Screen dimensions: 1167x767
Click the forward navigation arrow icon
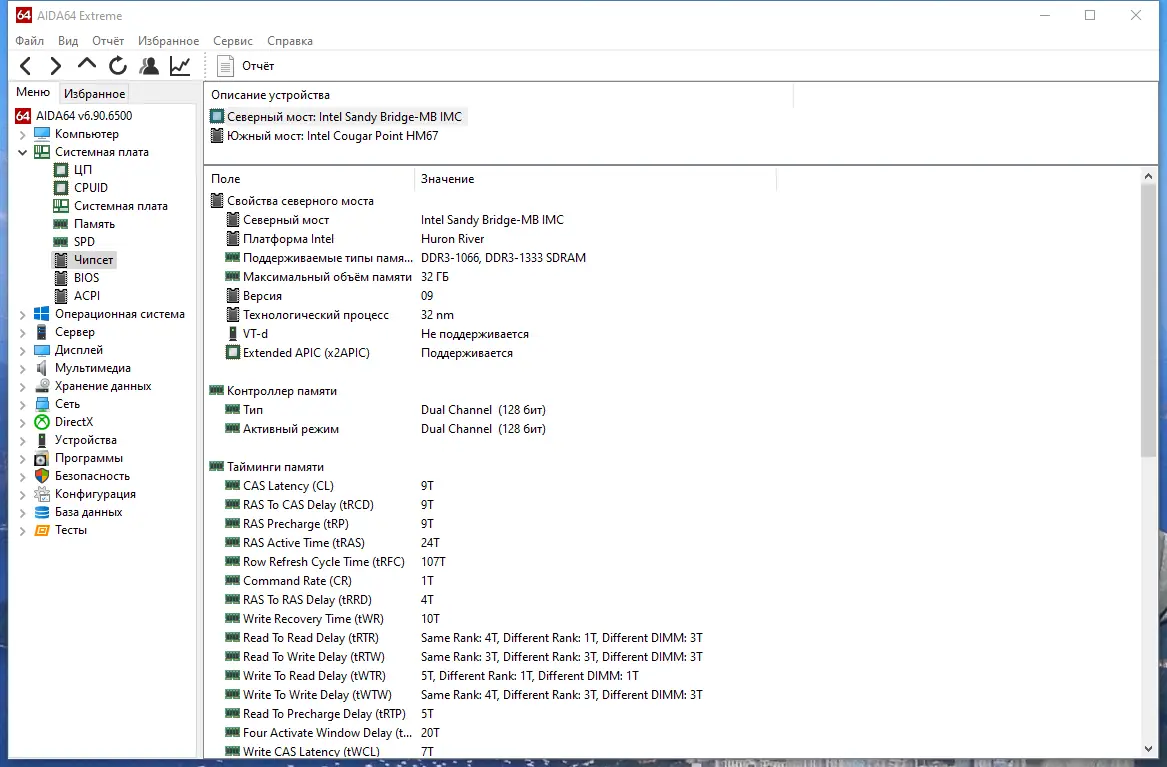tap(56, 65)
